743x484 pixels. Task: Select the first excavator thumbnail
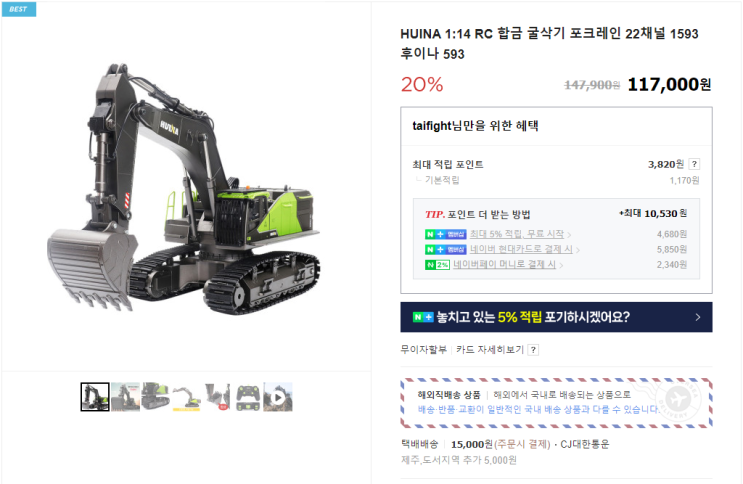(x=95, y=397)
